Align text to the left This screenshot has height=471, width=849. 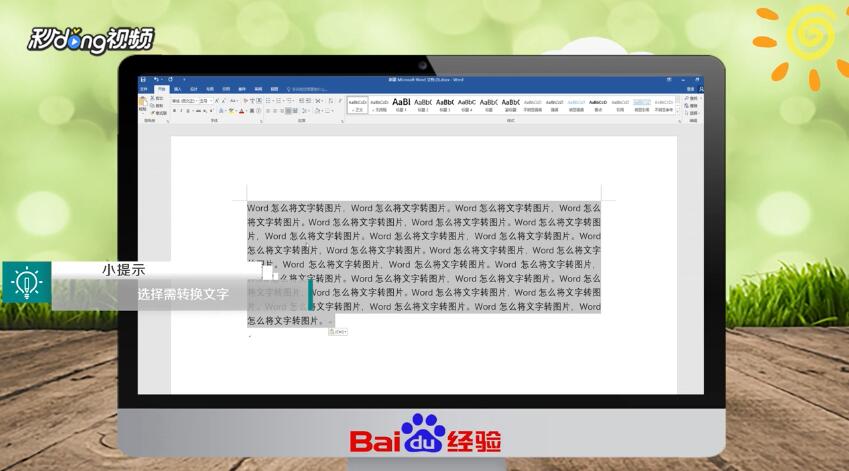[267, 111]
